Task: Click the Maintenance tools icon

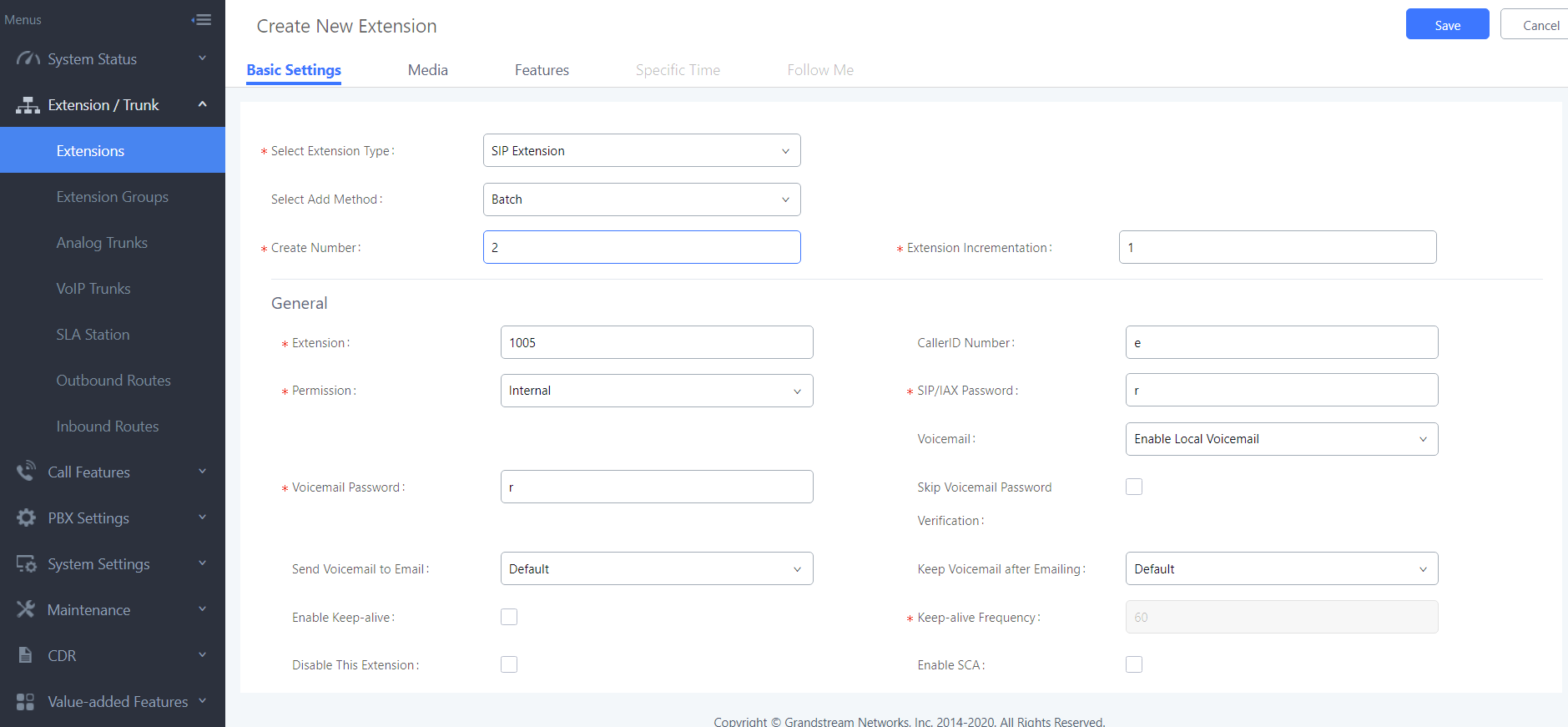Action: point(27,609)
